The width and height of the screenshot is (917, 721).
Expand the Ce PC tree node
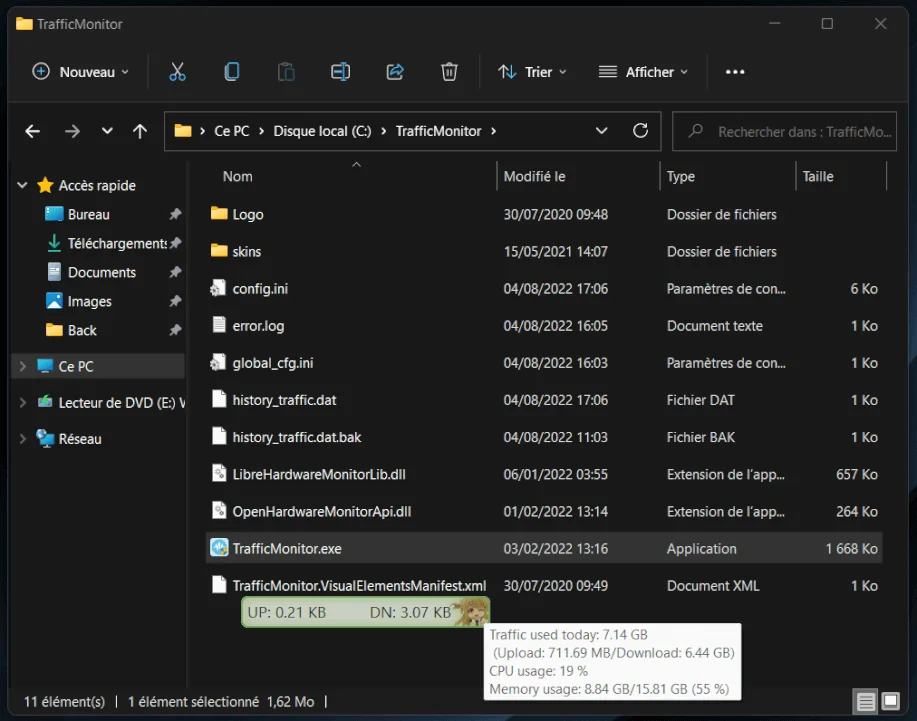(22, 366)
